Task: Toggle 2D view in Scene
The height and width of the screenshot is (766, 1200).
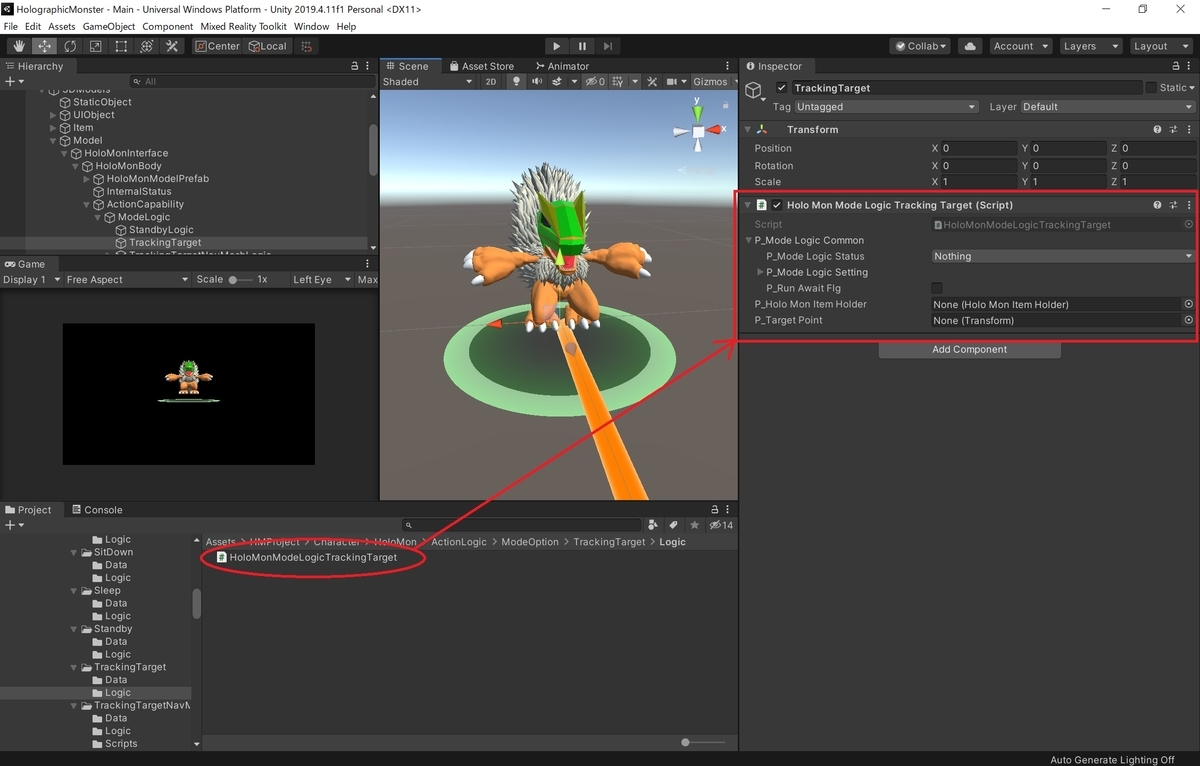Action: pos(491,82)
